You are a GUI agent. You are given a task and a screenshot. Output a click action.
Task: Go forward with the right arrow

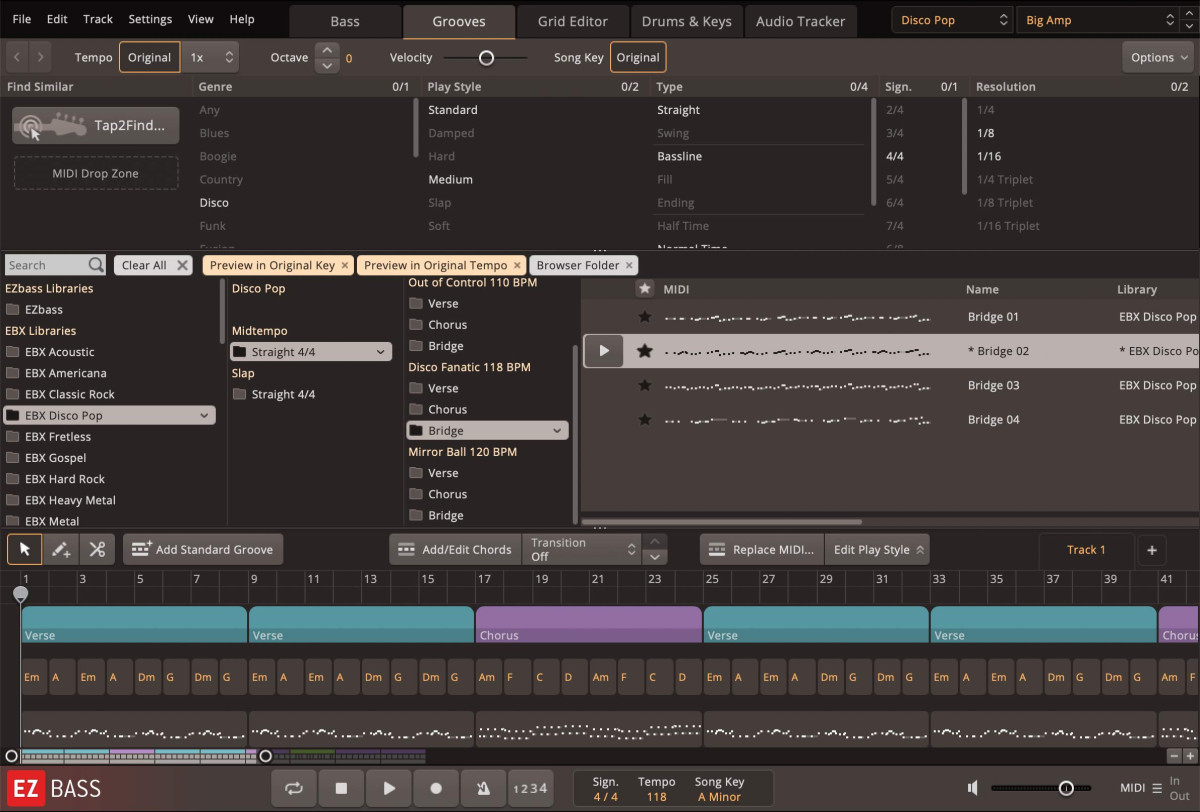[41, 57]
